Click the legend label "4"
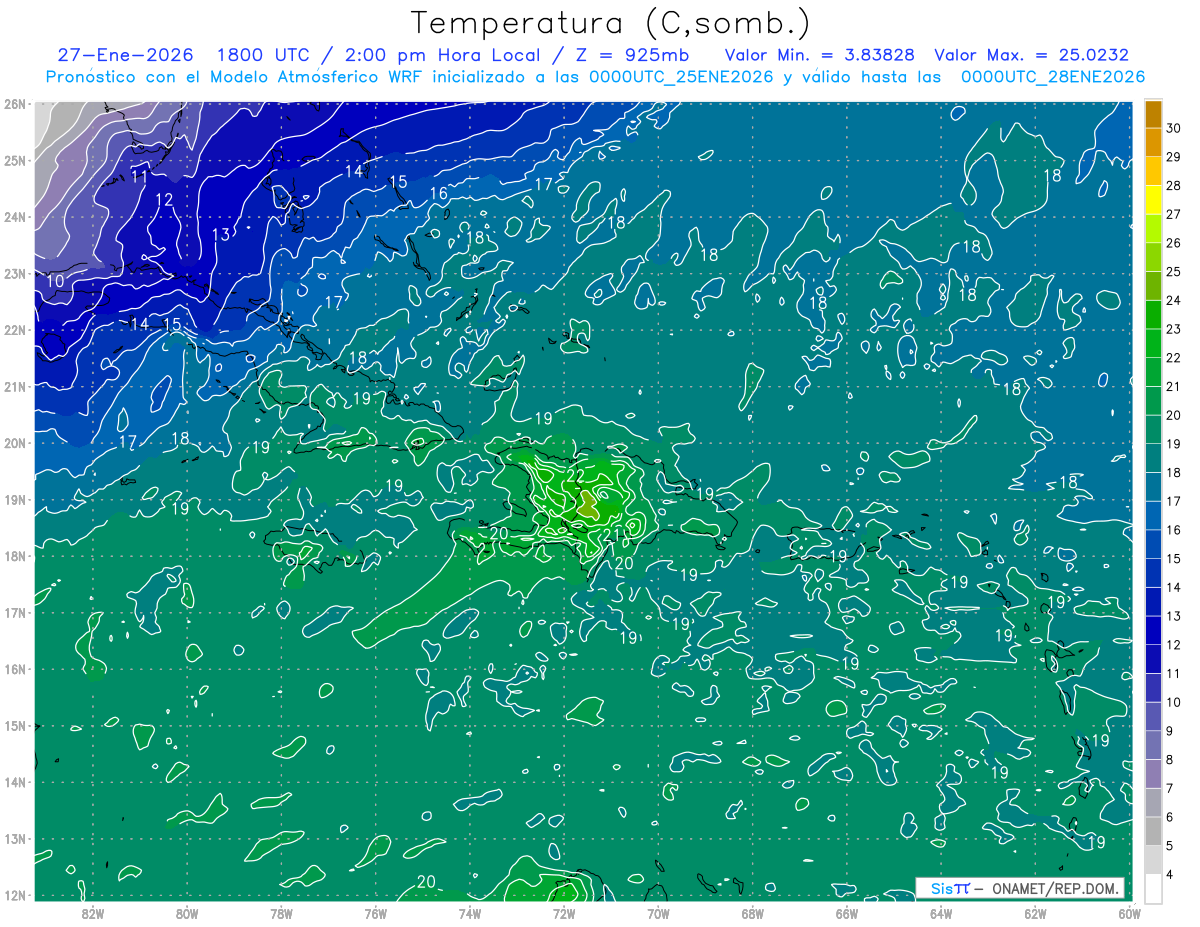The image size is (1200, 927). coord(1170,874)
